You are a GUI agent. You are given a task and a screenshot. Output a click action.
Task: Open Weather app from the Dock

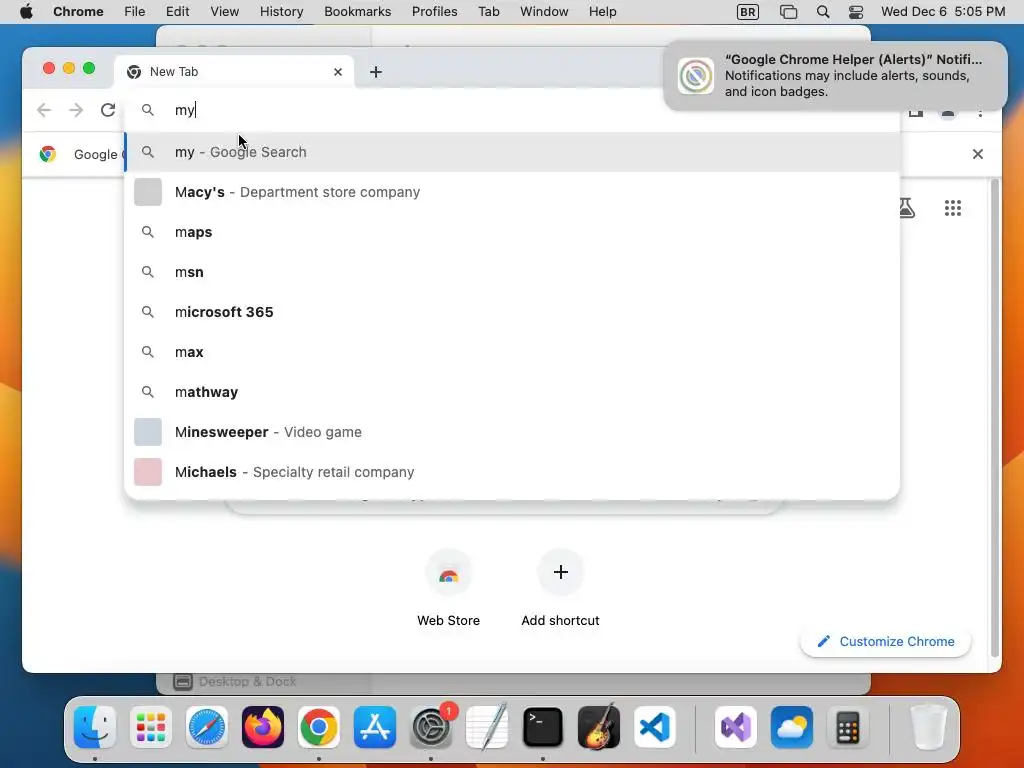[792, 727]
